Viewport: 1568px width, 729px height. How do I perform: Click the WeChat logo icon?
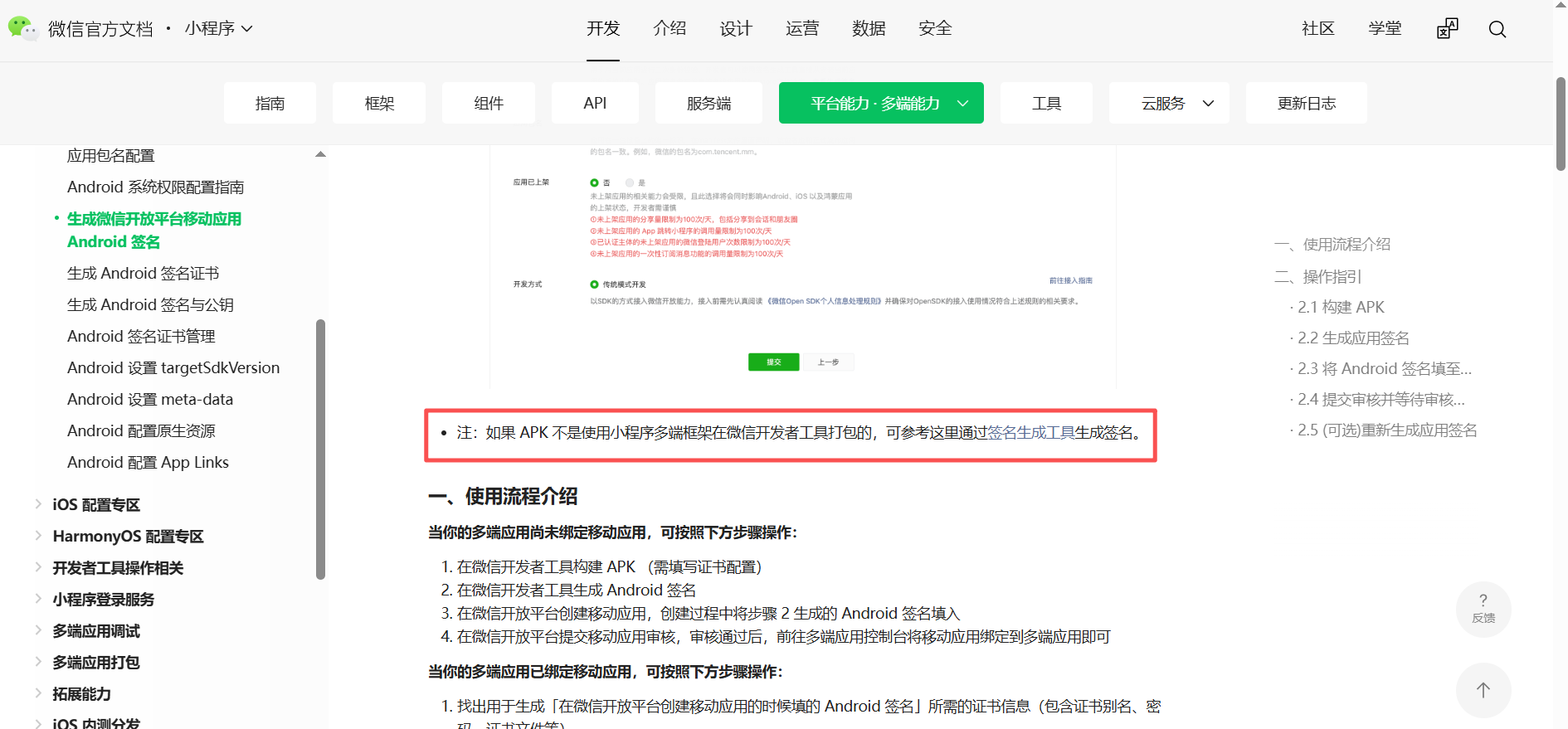22,28
